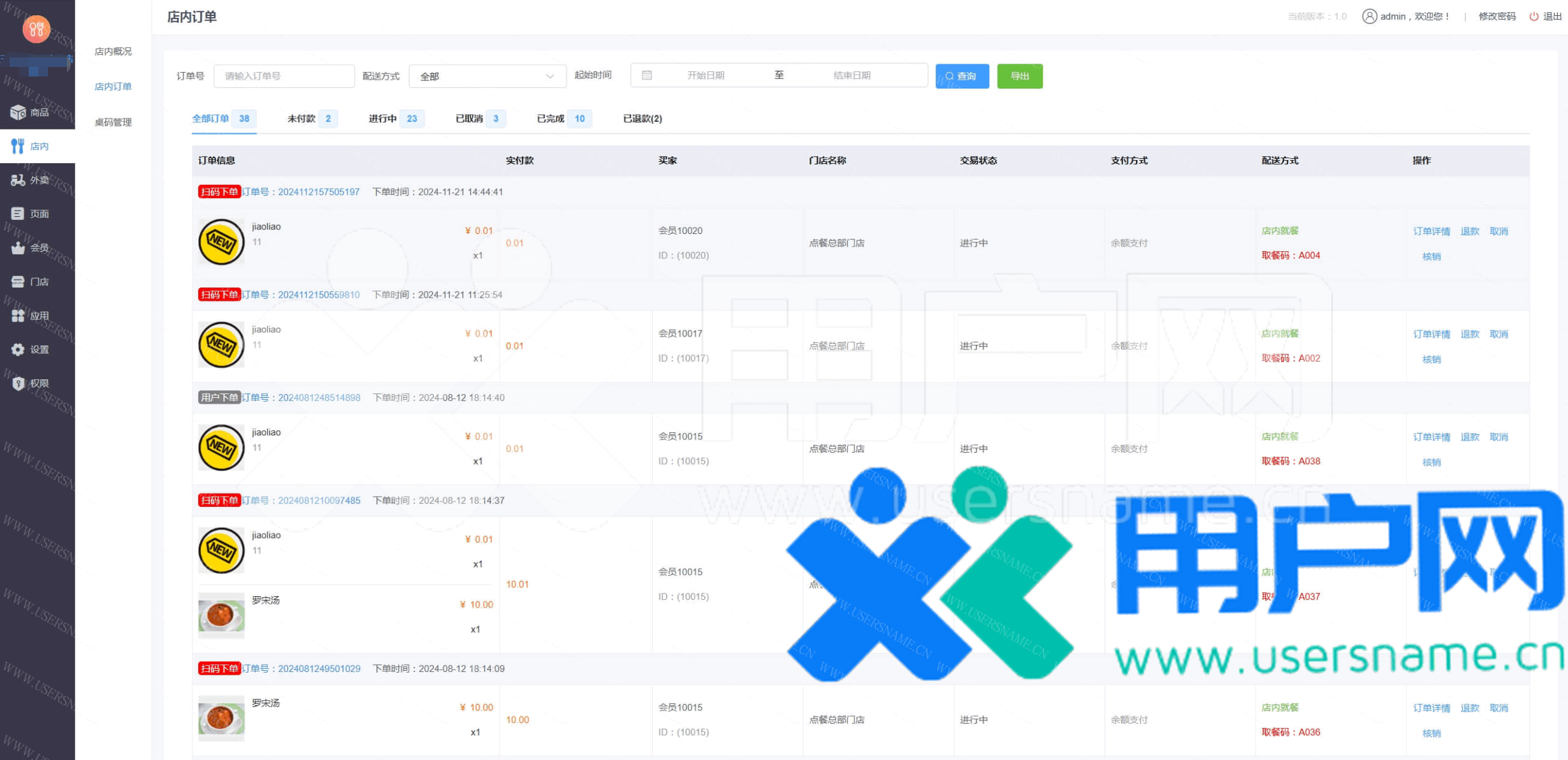Switch to the 未付款 tab
This screenshot has height=760, width=1568.
301,119
